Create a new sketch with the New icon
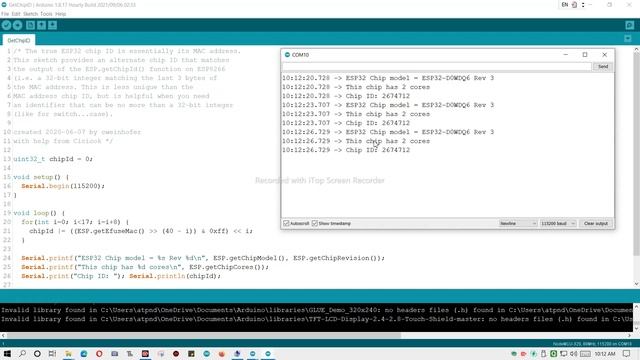640x360 pixels. click(30, 25)
